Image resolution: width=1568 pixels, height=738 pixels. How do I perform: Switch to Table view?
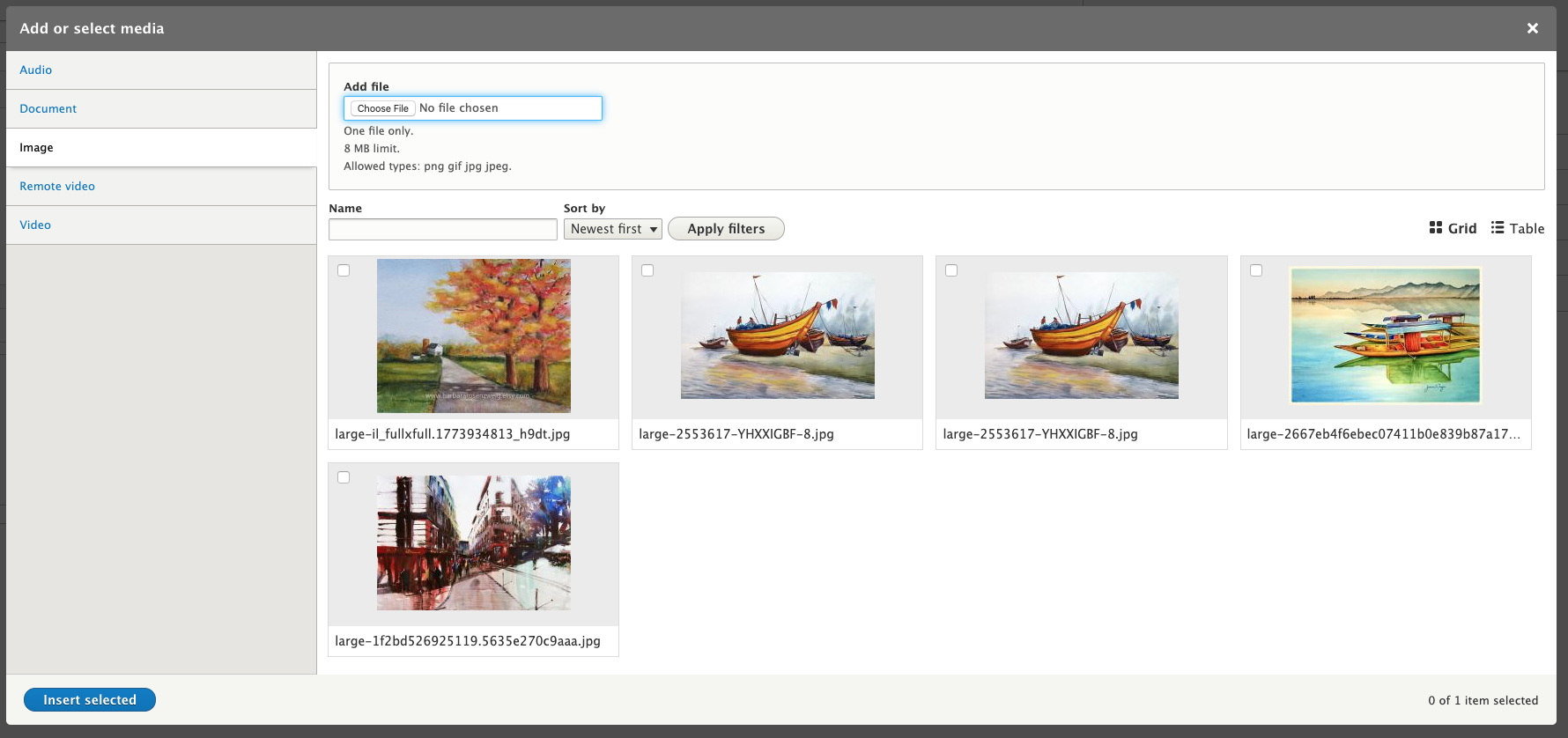point(1517,228)
